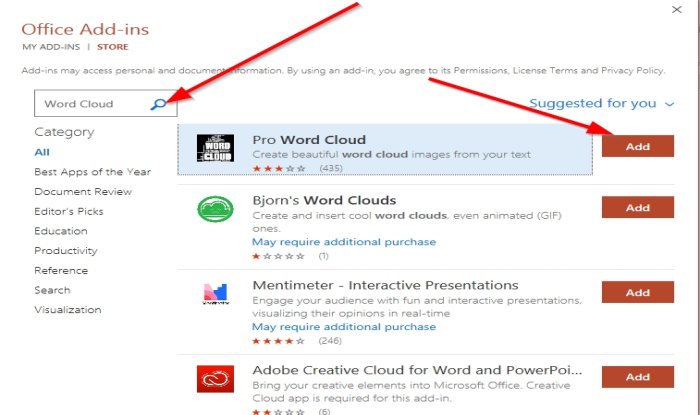Open the Pro Word Cloud app icon
Screen dimensions: 700x415
point(216,148)
